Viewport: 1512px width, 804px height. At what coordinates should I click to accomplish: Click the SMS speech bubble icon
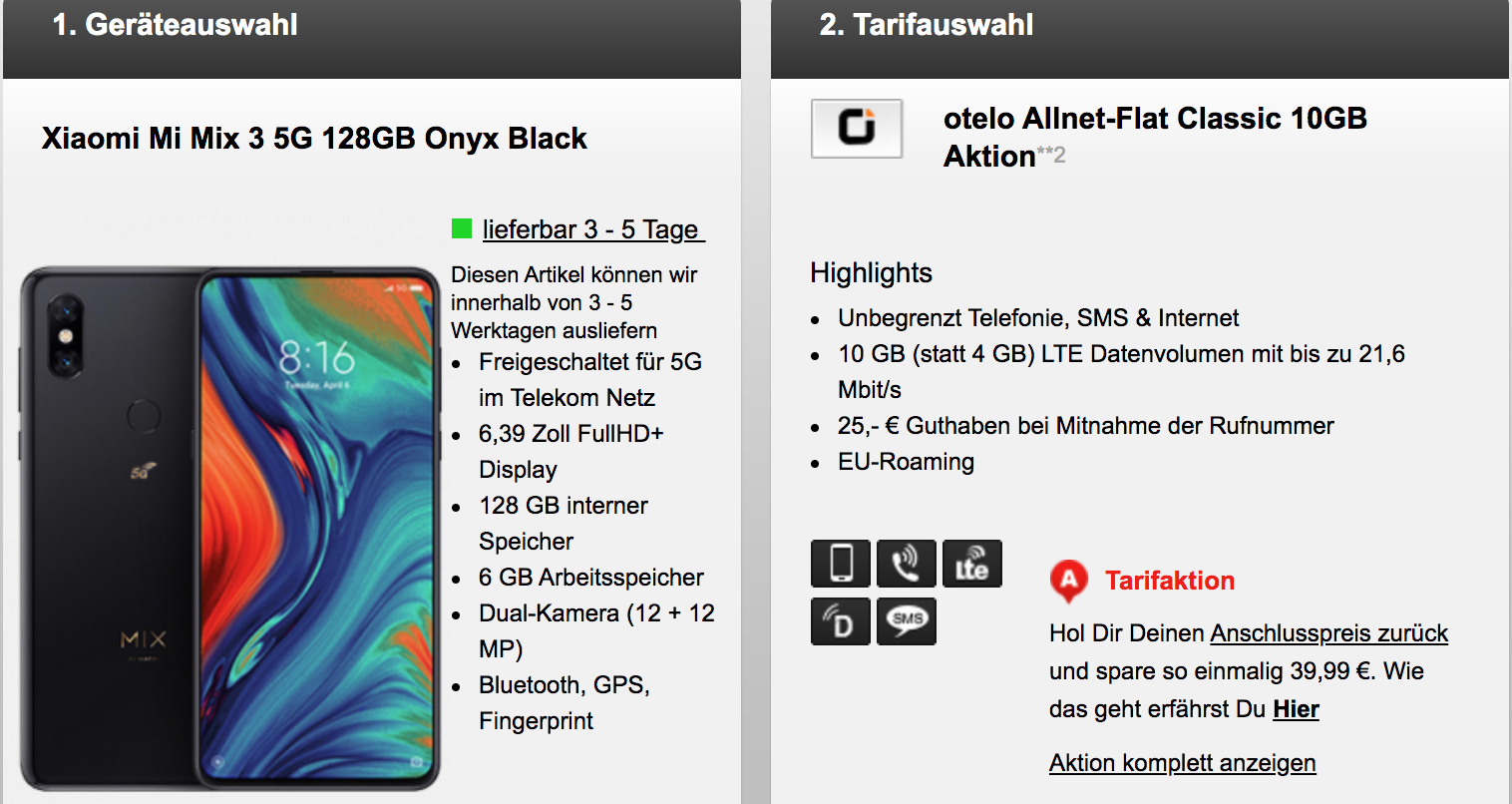[x=907, y=621]
